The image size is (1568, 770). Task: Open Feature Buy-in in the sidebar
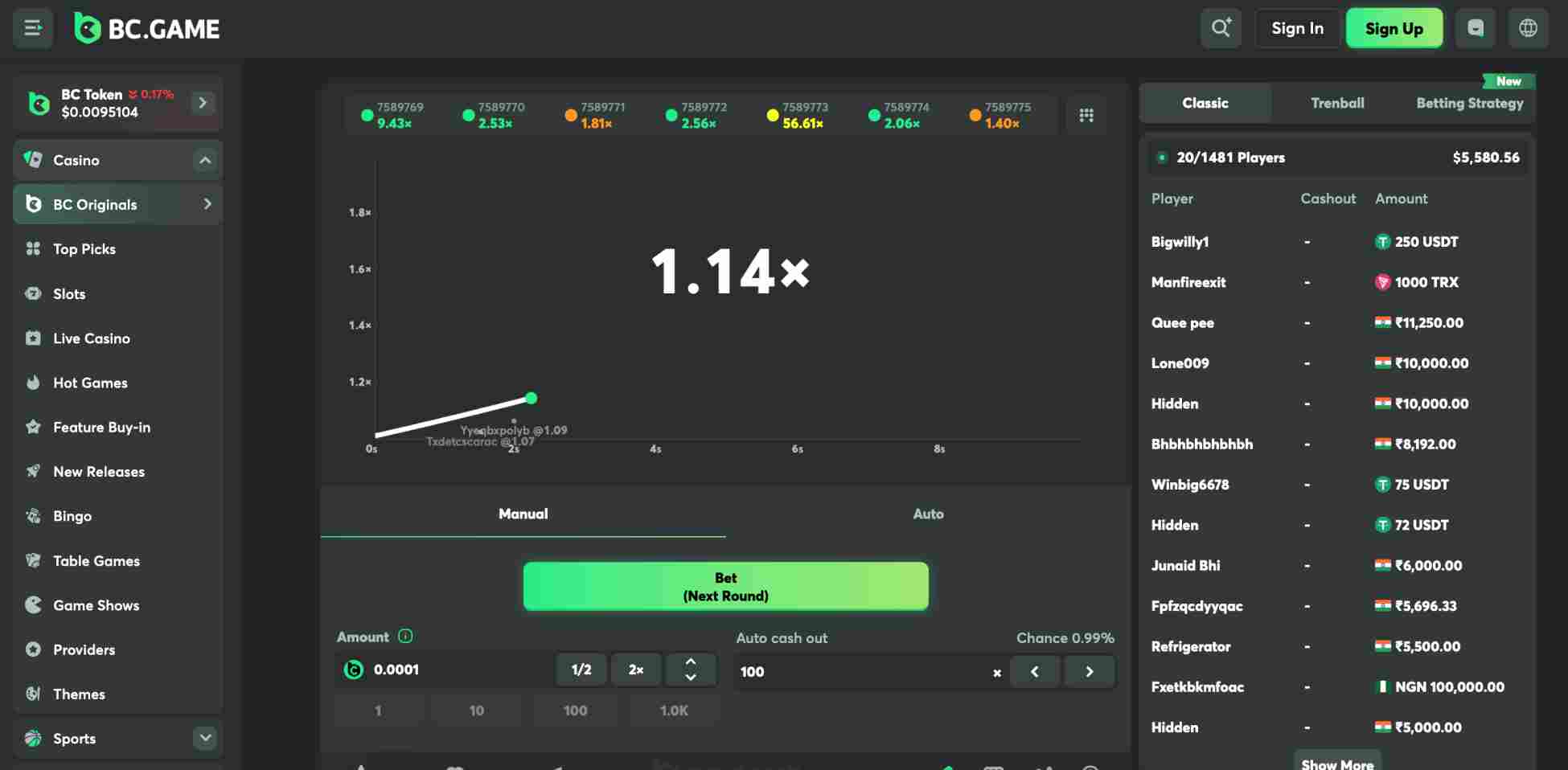[x=117, y=428]
